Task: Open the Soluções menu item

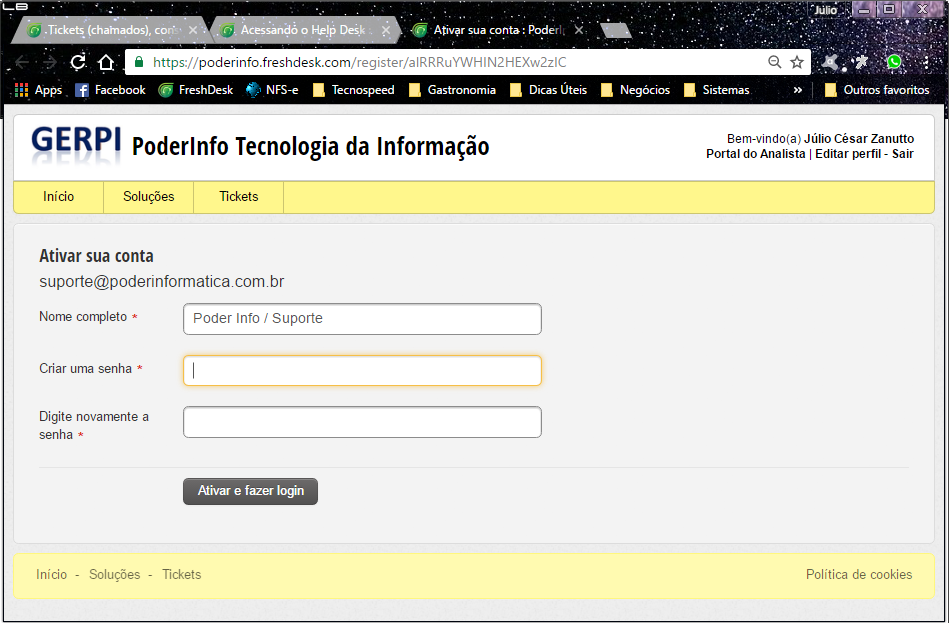Action: (x=148, y=197)
